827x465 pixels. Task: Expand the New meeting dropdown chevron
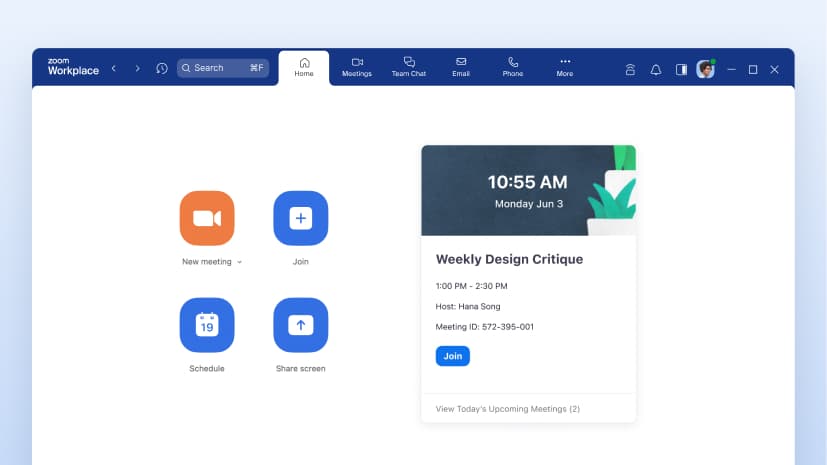pos(240,262)
